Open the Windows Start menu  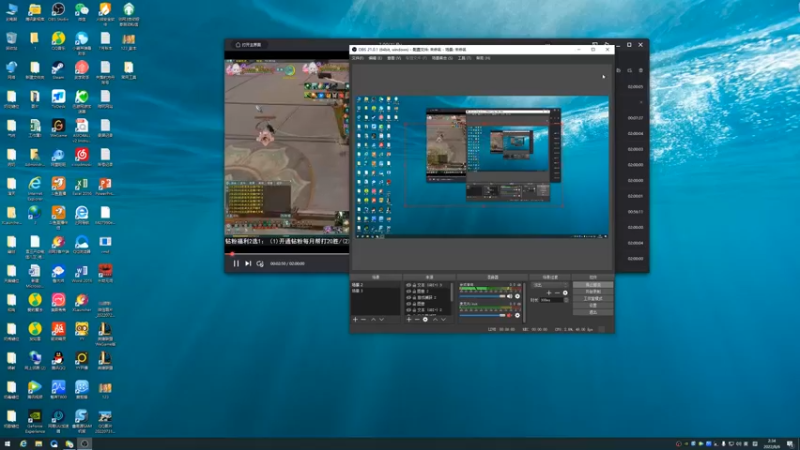[7, 444]
